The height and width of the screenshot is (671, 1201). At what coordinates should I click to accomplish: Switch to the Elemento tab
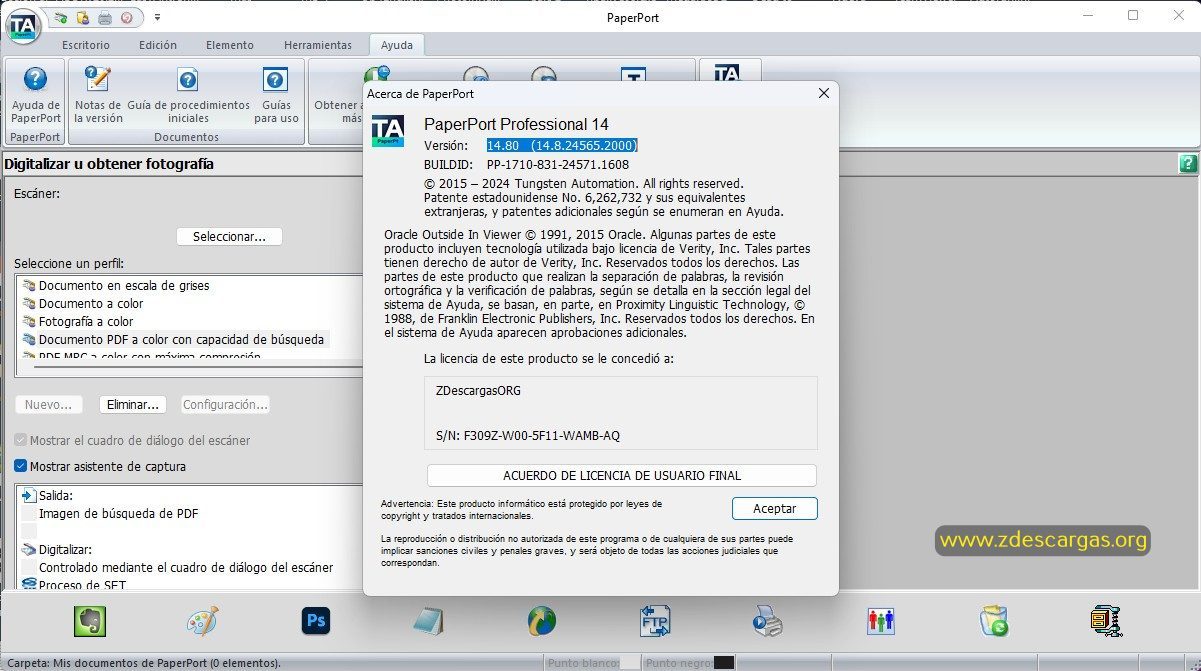pyautogui.click(x=230, y=45)
